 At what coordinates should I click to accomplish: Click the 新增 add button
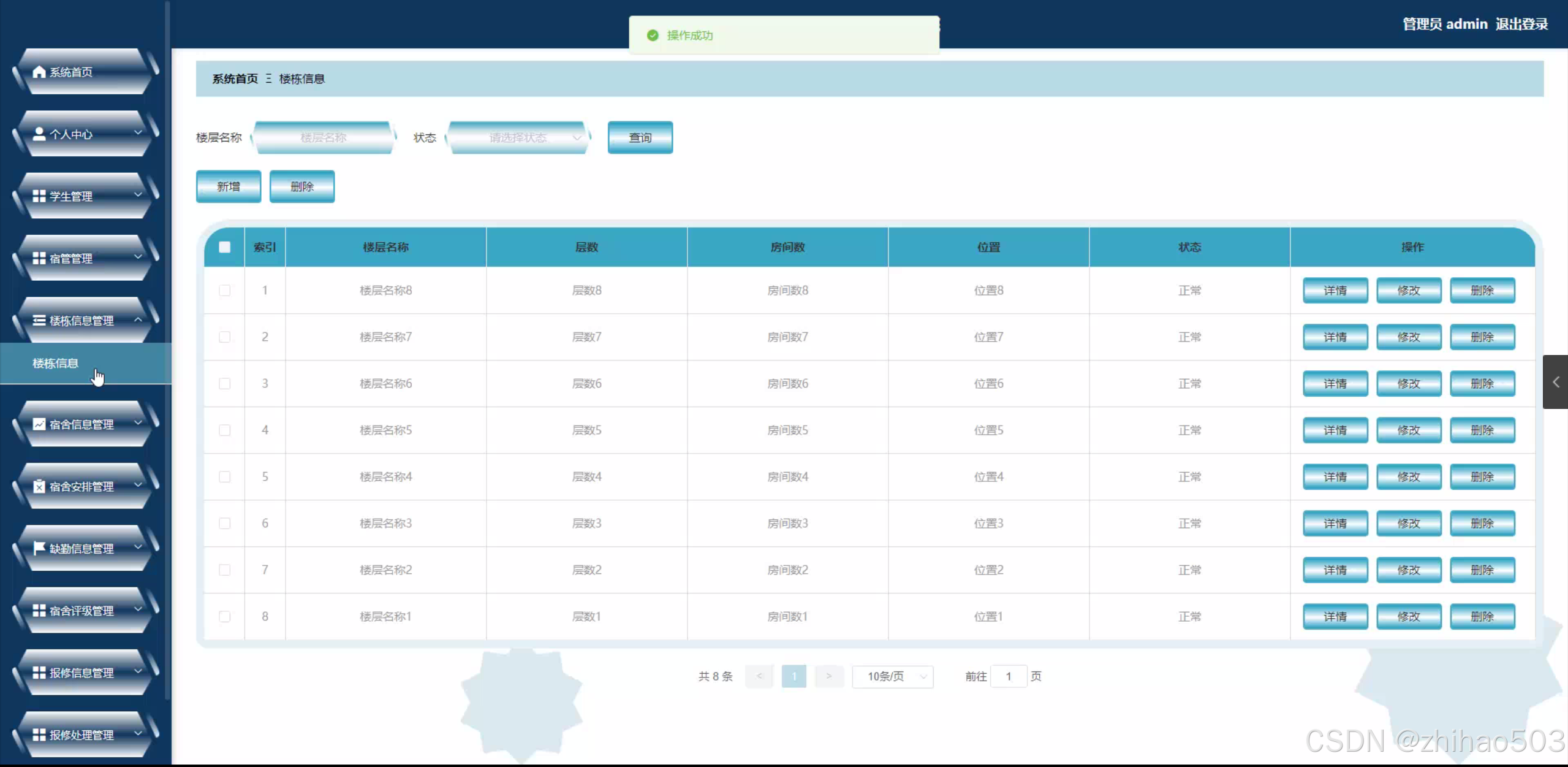point(229,186)
